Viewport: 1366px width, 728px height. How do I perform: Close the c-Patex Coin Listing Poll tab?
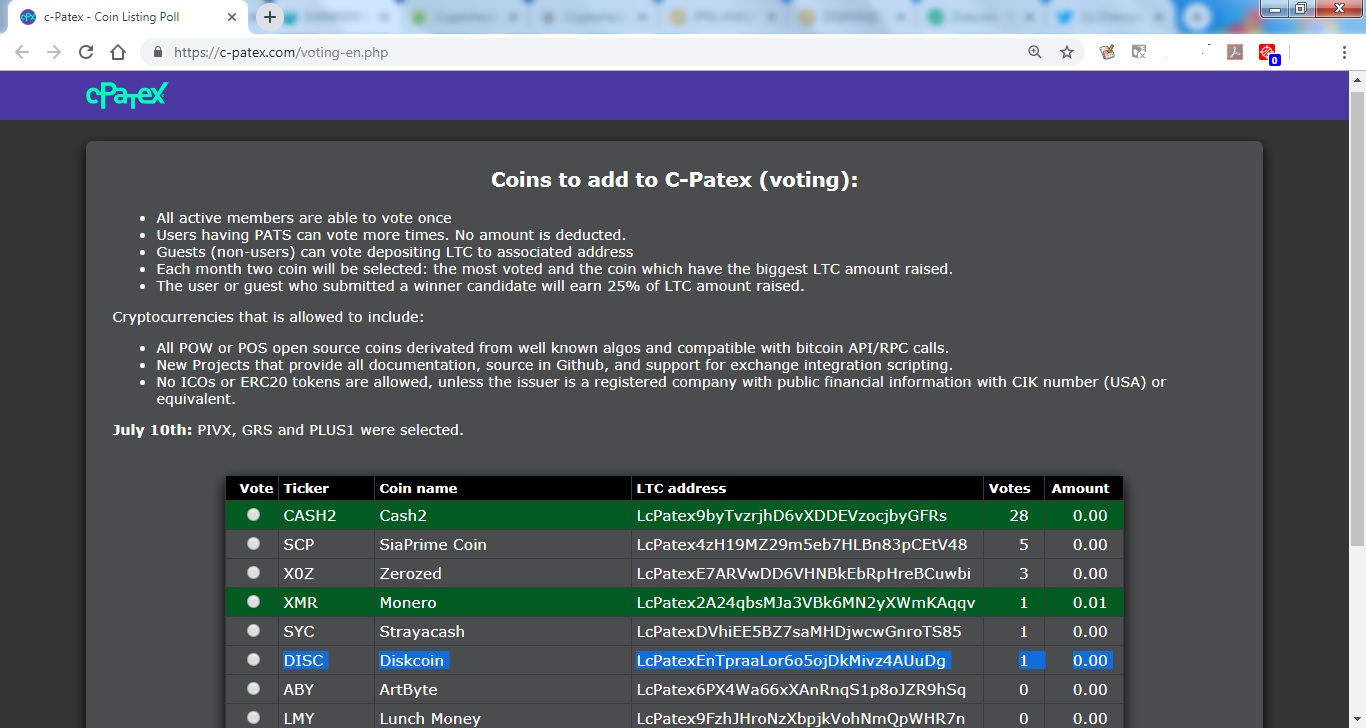[x=232, y=17]
